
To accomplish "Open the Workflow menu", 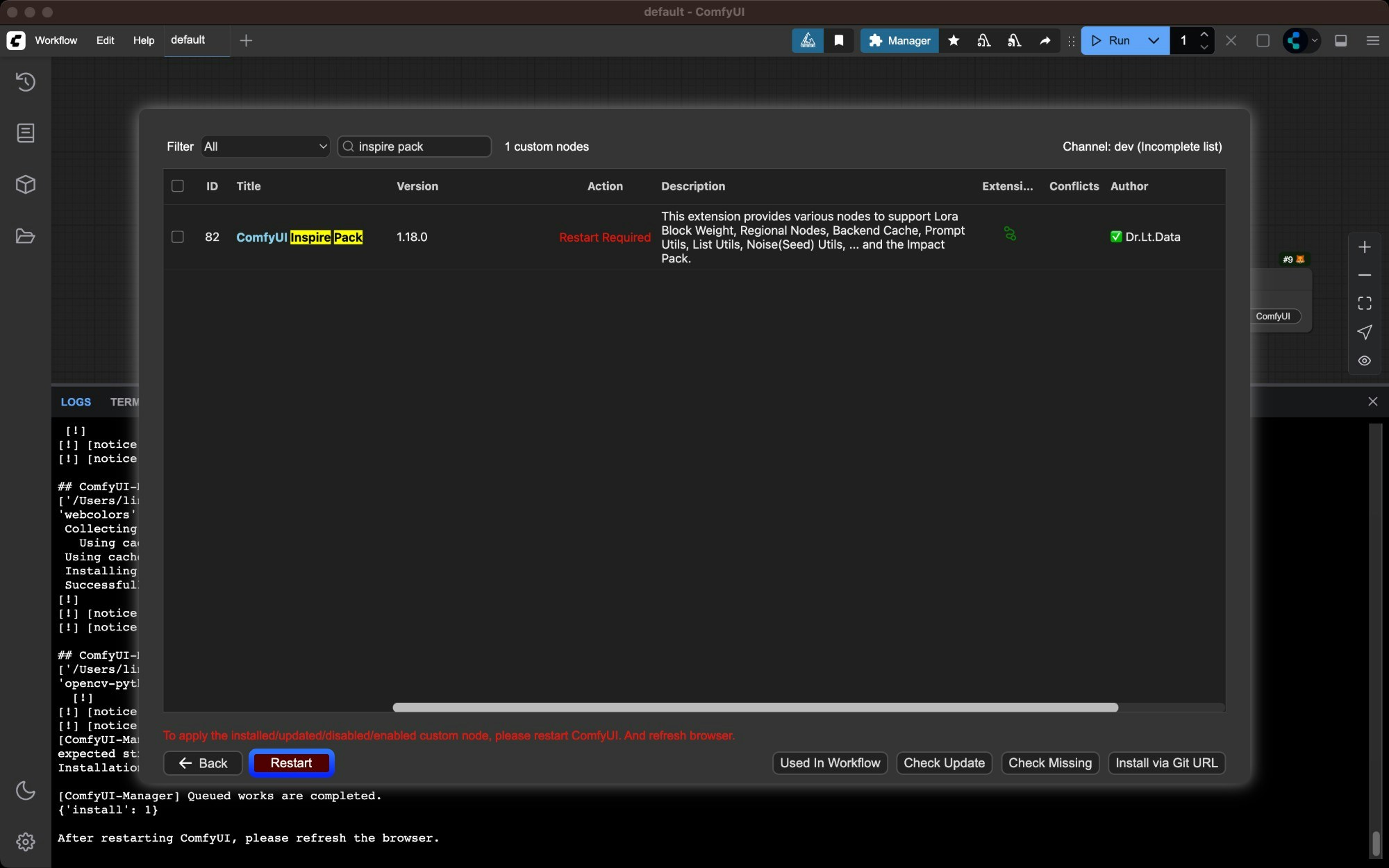I will click(56, 40).
